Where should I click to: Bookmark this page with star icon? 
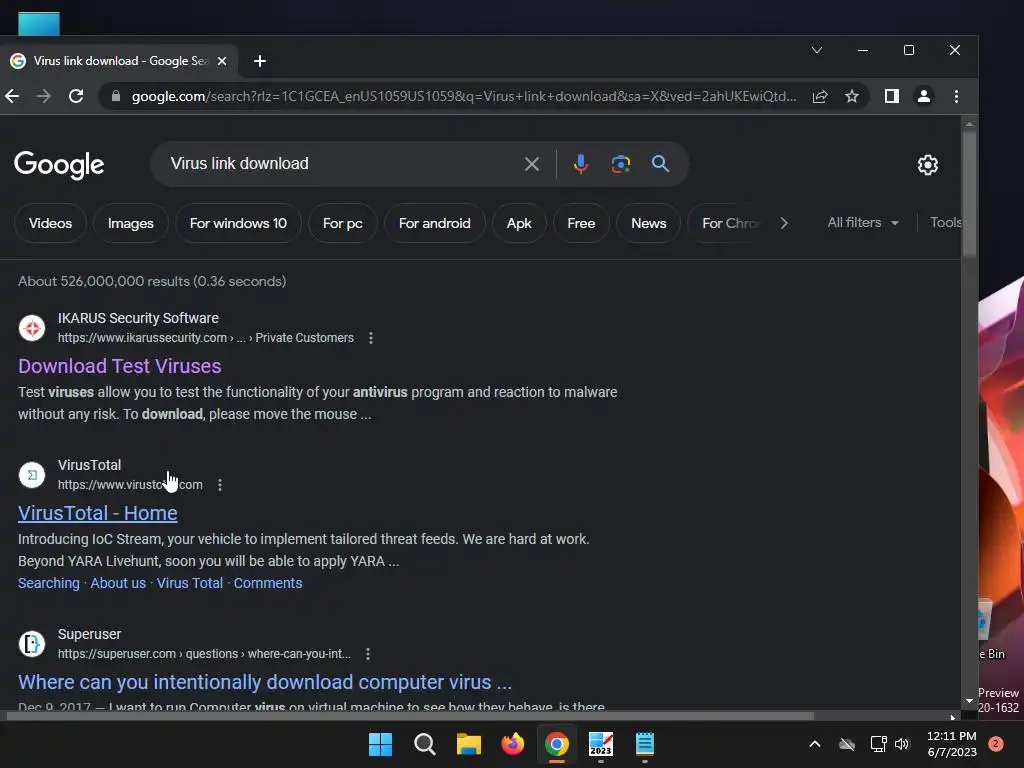point(852,97)
